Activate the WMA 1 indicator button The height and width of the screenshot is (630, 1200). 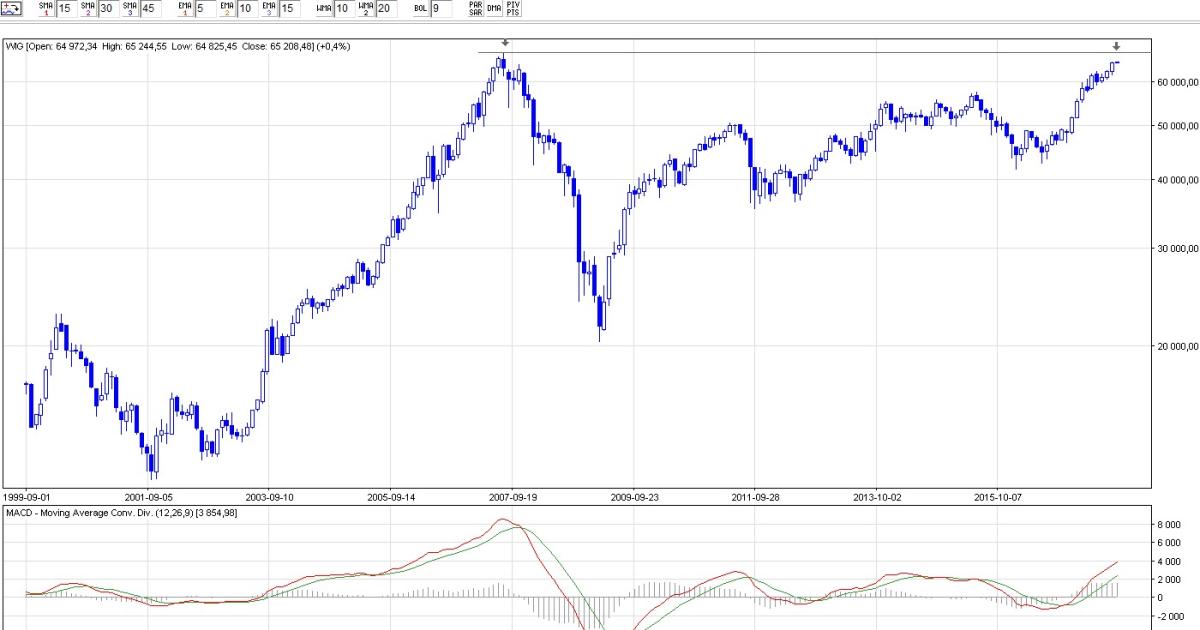pyautogui.click(x=323, y=9)
